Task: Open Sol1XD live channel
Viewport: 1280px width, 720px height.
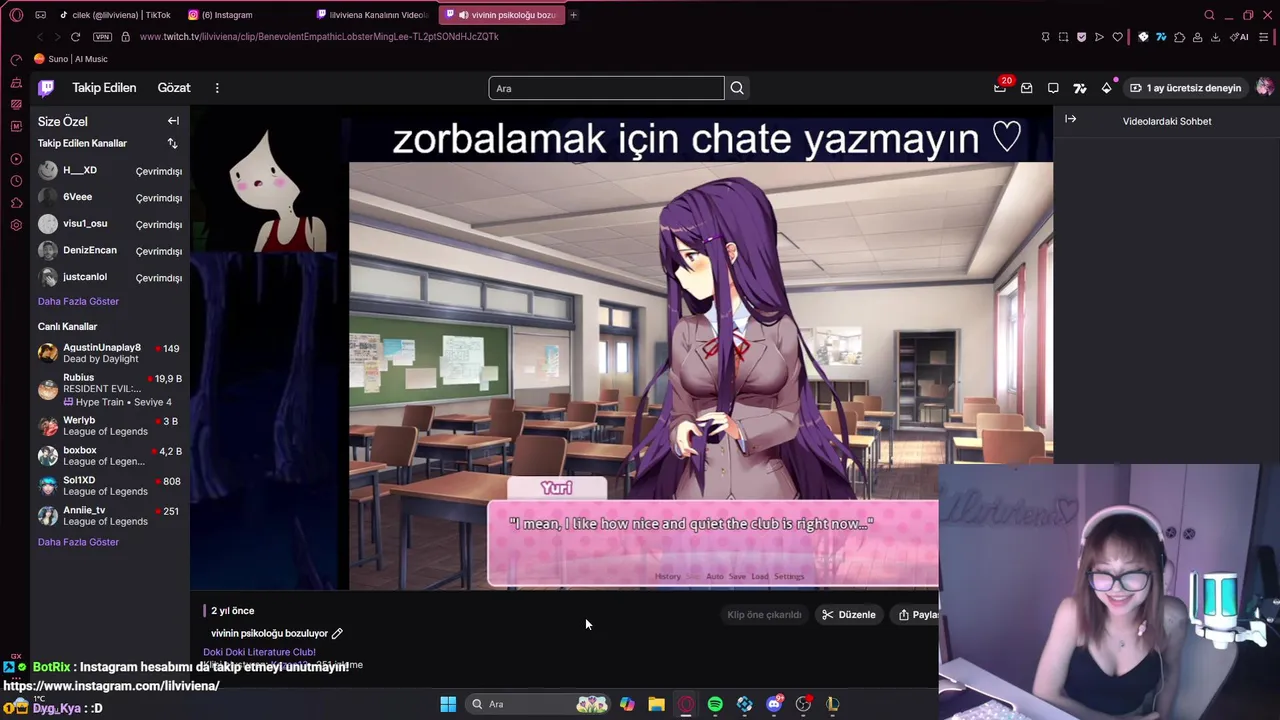Action: click(110, 486)
